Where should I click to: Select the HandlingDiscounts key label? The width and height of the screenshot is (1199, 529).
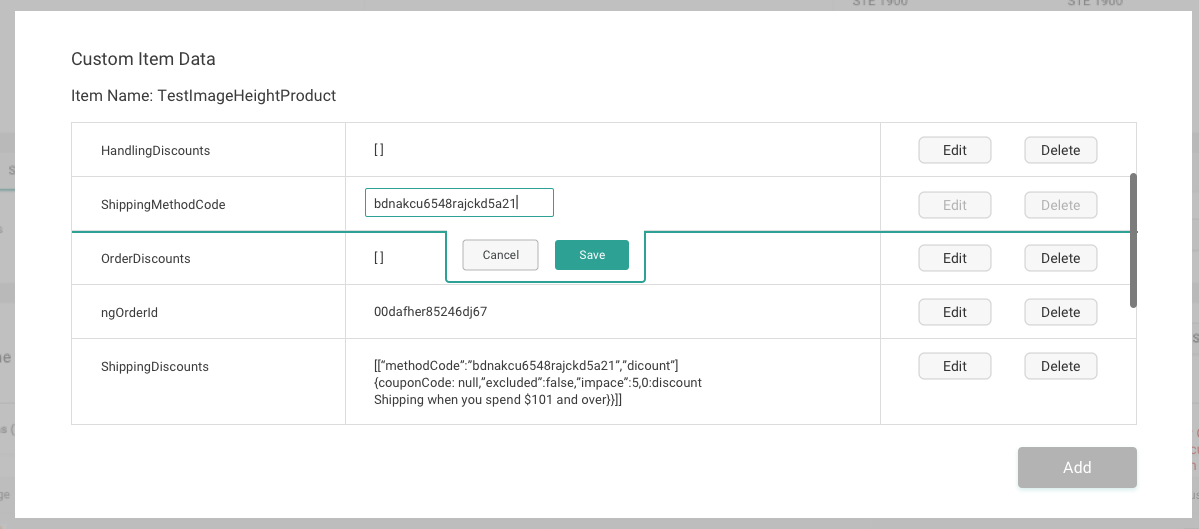(x=155, y=151)
